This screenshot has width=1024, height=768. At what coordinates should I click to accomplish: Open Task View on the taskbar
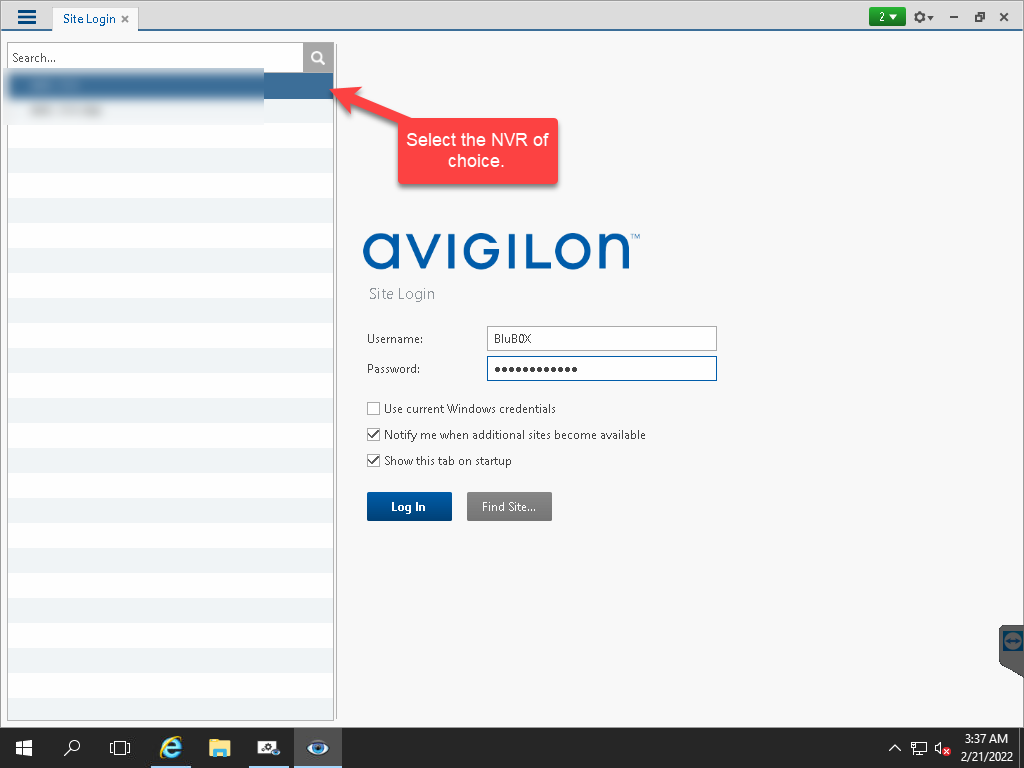120,747
